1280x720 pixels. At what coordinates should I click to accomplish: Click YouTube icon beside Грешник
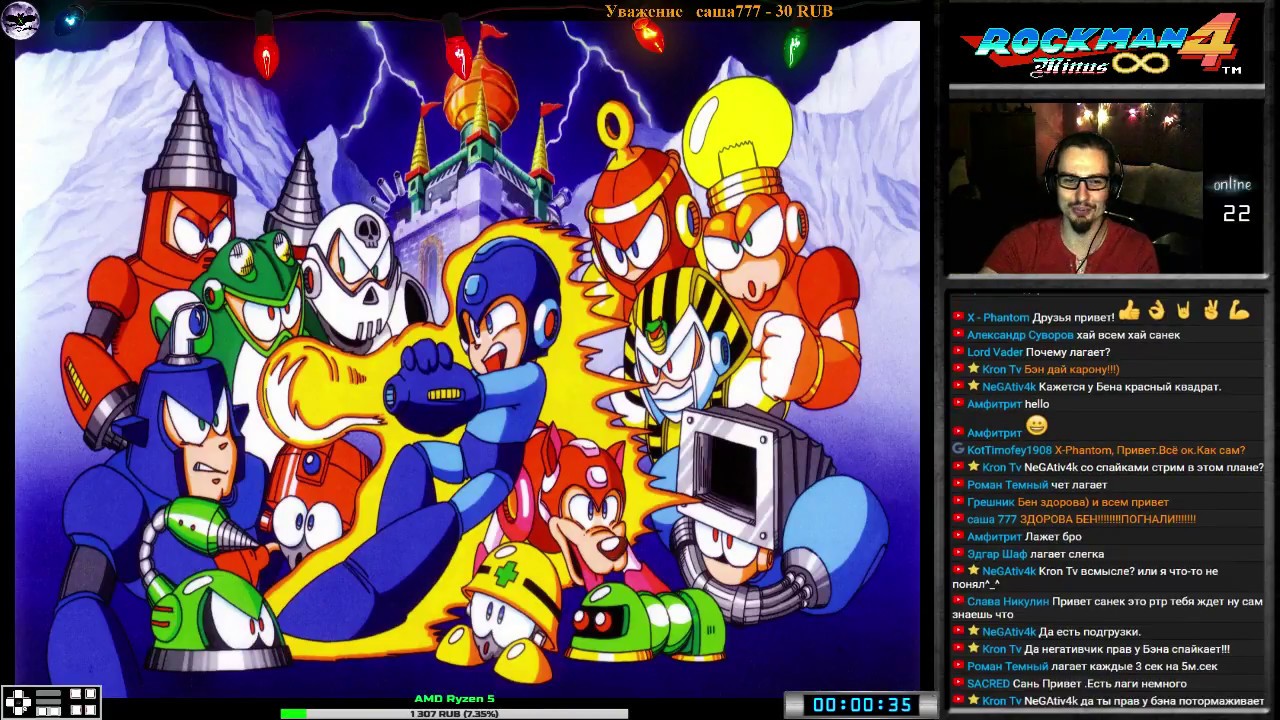pos(958,502)
